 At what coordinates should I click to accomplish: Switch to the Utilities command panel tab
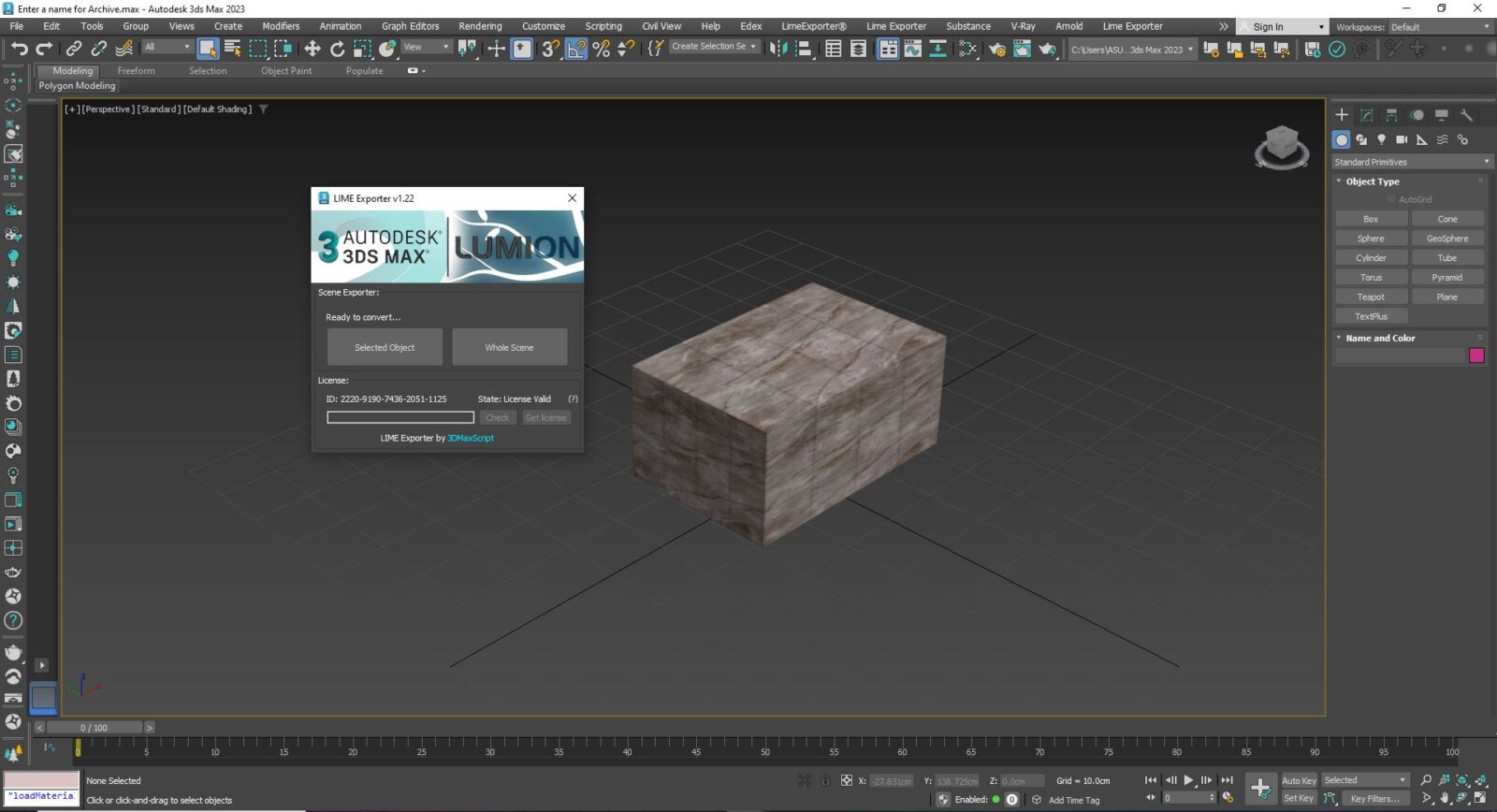coord(1467,115)
